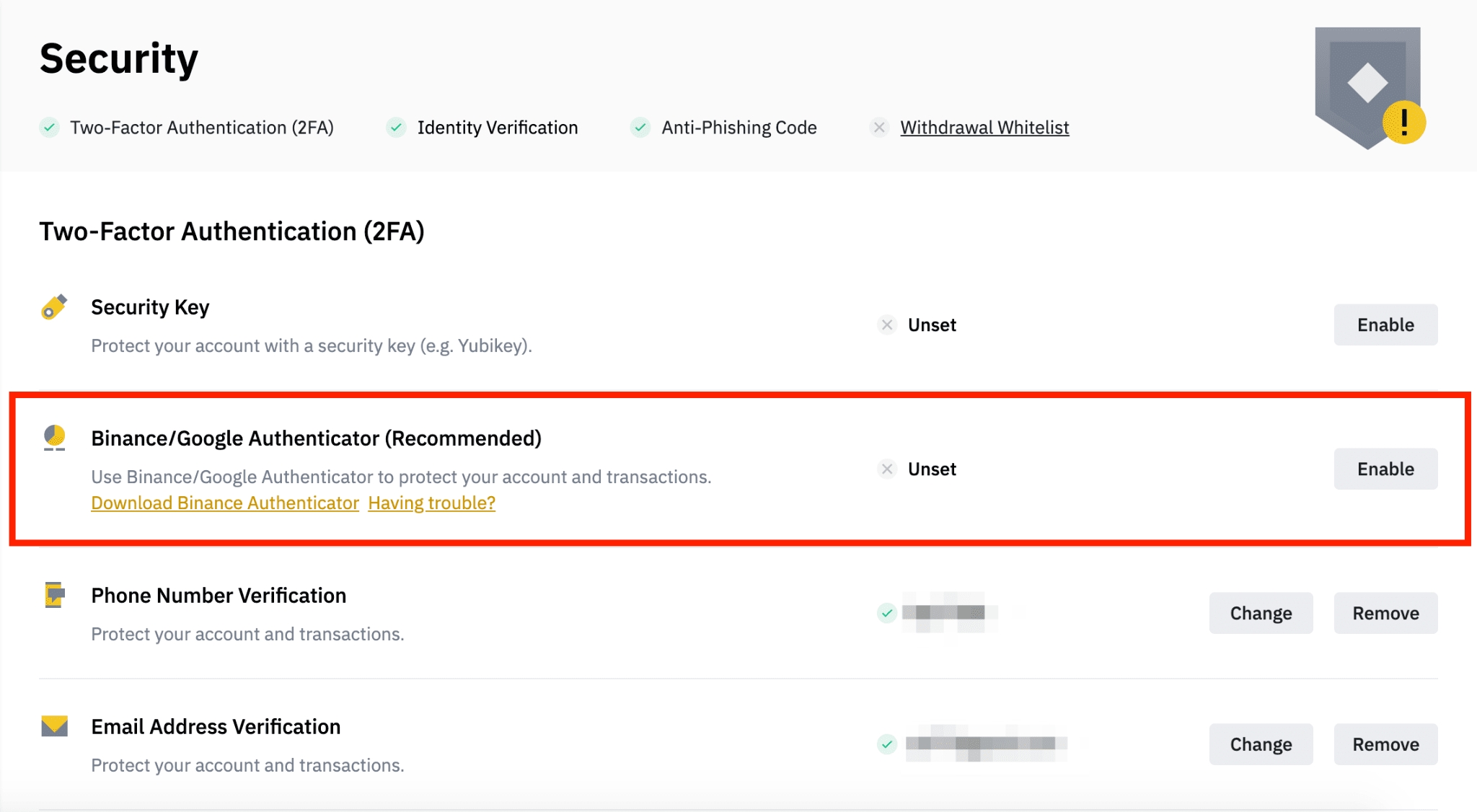Image resolution: width=1477 pixels, height=812 pixels.
Task: Click the Unset status for Authenticator
Action: coord(931,469)
